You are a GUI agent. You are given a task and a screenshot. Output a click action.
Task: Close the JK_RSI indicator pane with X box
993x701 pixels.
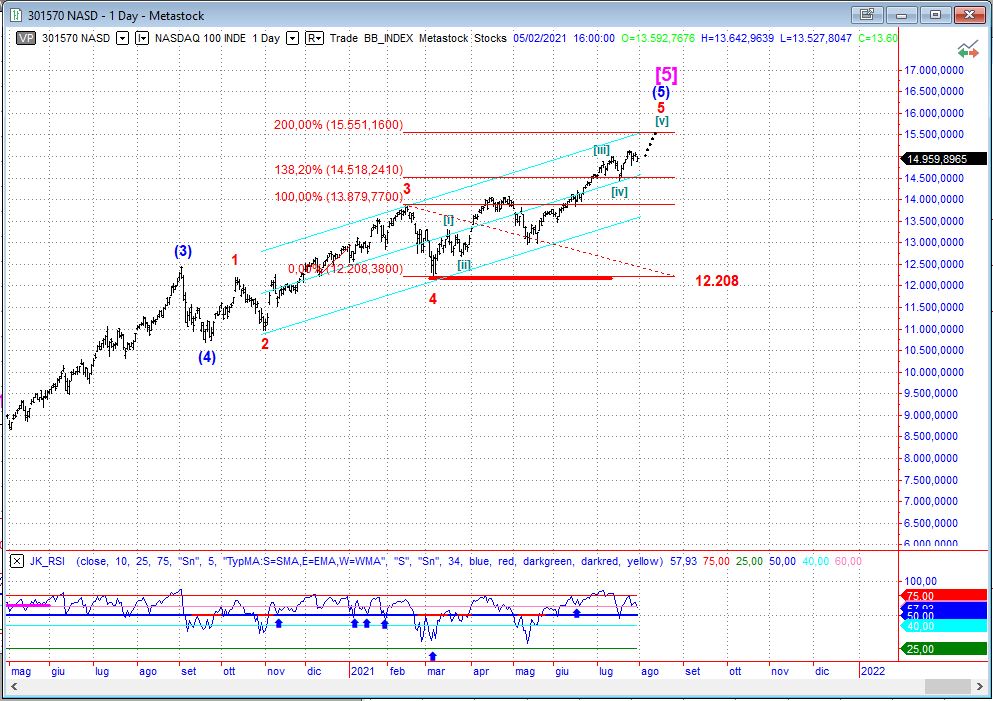pyautogui.click(x=17, y=561)
